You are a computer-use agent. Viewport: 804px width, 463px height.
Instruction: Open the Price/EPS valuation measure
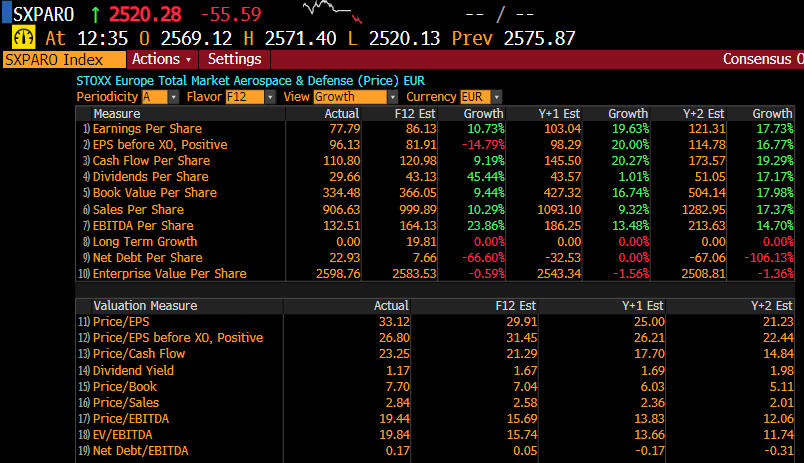point(121,322)
